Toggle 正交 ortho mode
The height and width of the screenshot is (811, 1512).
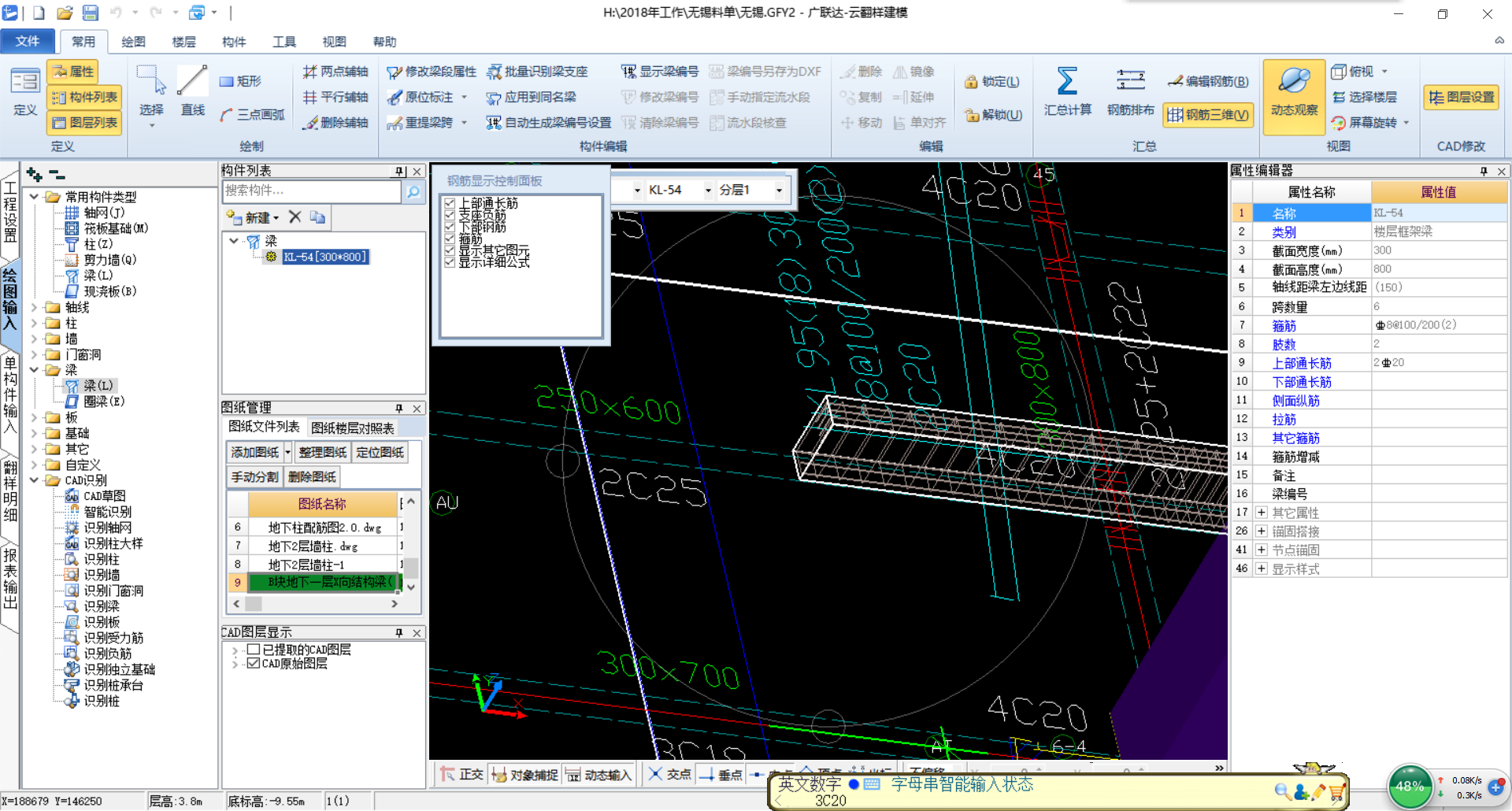[462, 775]
